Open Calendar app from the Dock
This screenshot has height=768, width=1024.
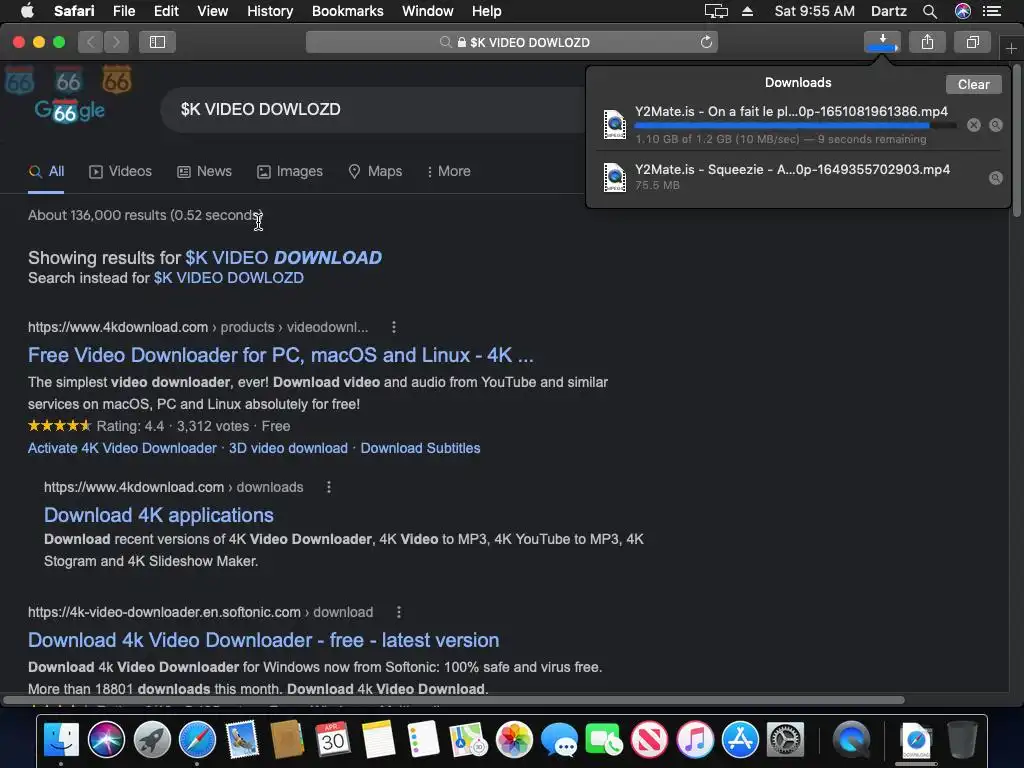333,740
